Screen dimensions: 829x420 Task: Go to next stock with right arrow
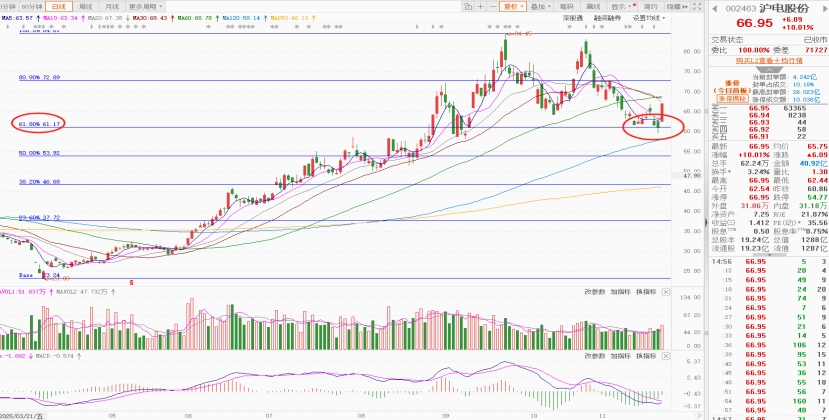tap(823, 8)
